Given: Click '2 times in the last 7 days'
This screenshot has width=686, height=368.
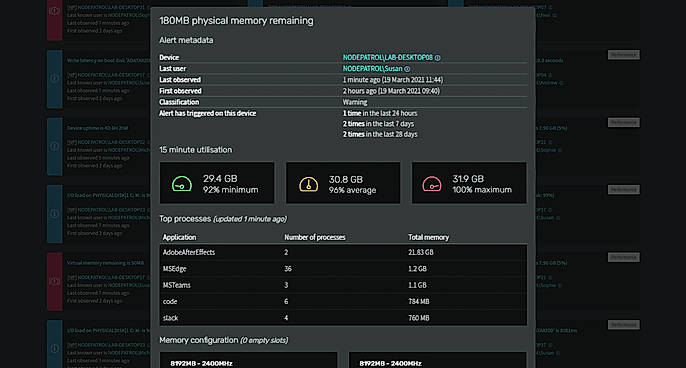Looking at the screenshot, I should 378,124.
